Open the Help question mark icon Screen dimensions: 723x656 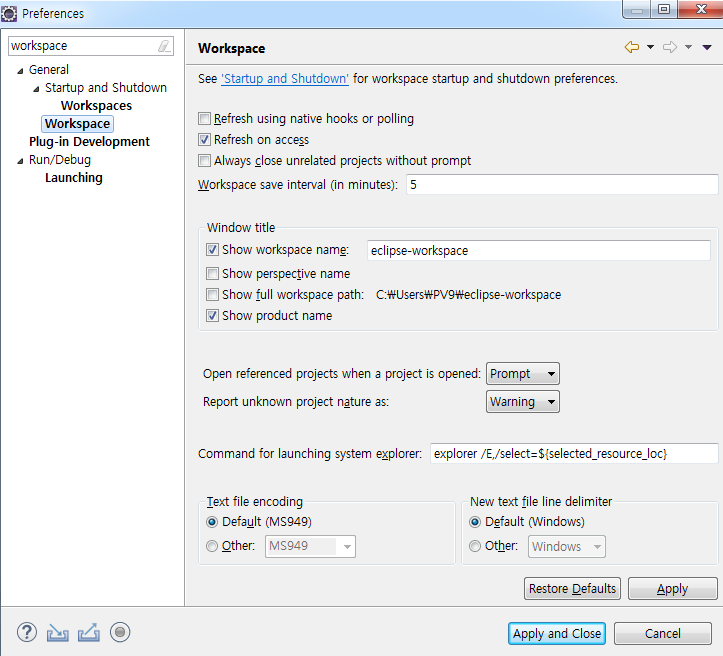click(x=27, y=632)
